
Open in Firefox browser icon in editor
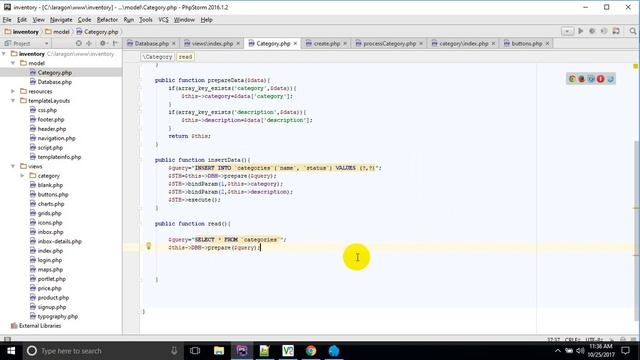point(582,79)
